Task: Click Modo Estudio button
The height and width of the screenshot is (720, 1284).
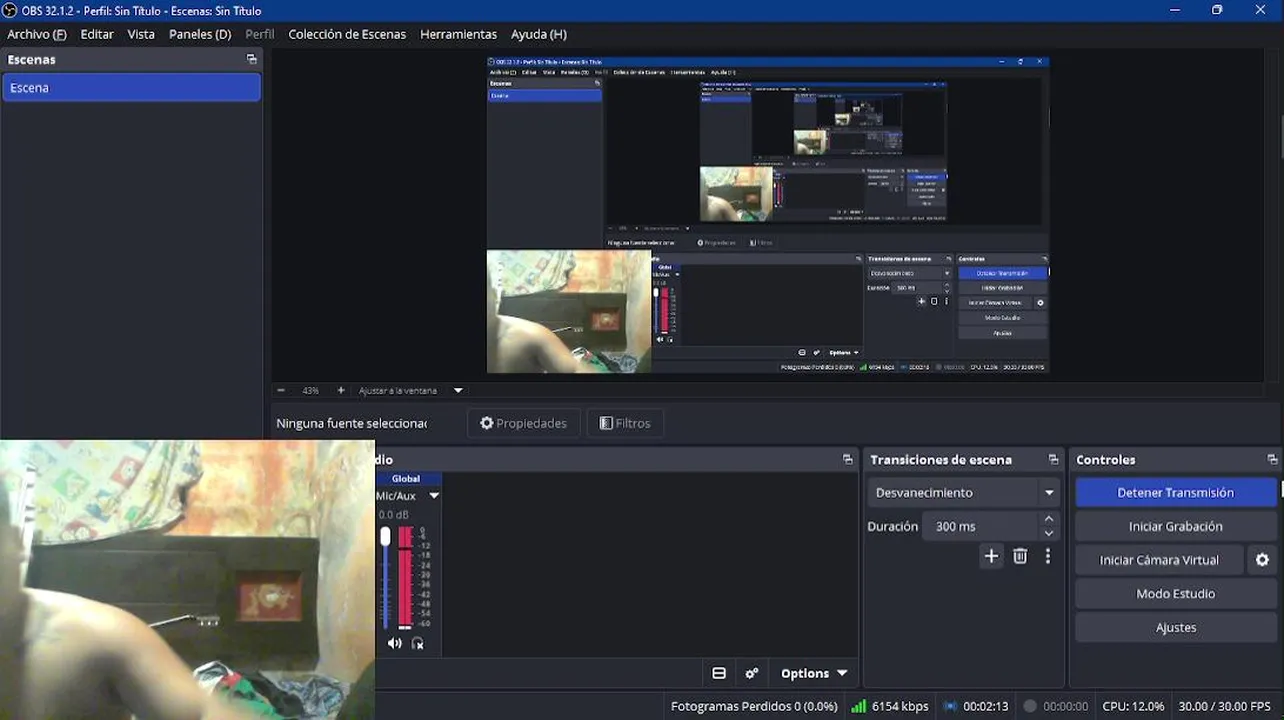Action: tap(1175, 594)
